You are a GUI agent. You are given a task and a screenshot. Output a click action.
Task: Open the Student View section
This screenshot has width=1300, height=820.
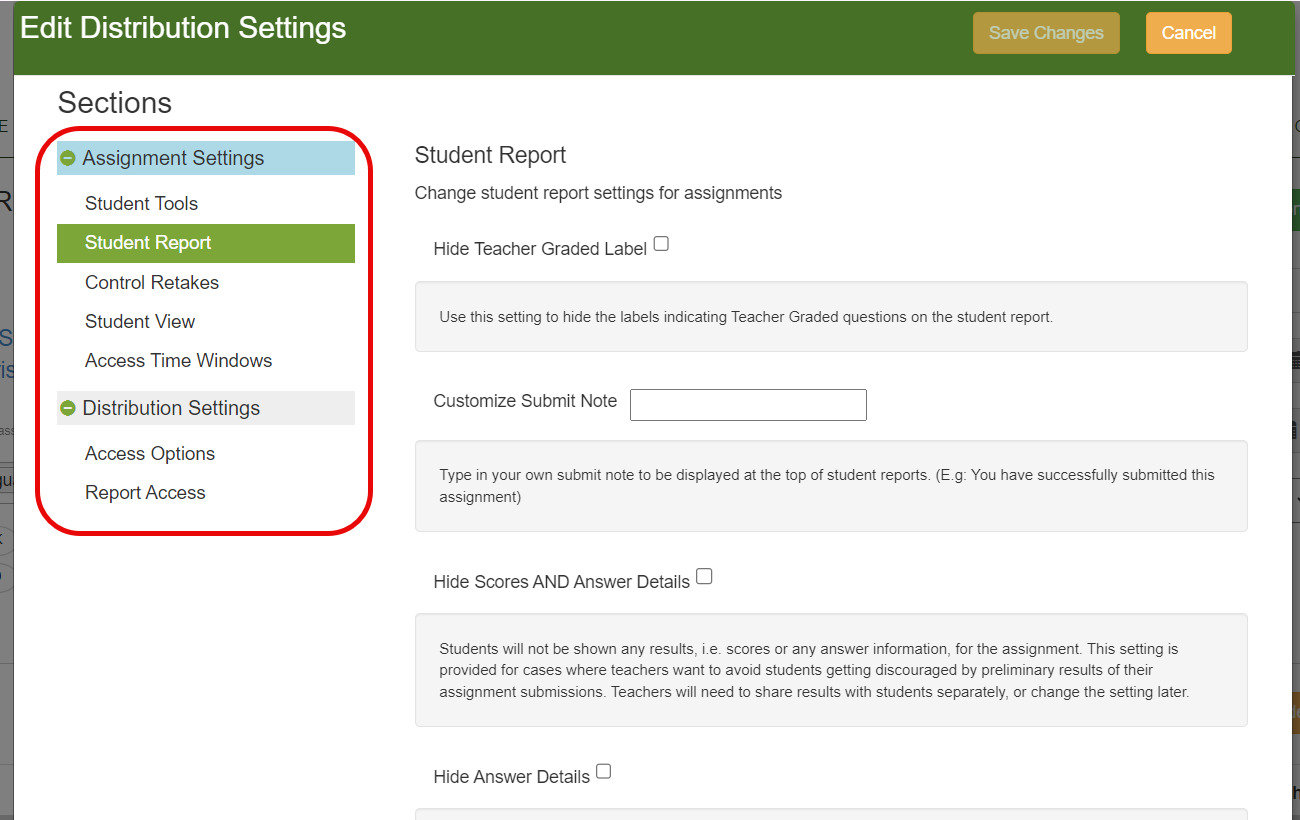pos(140,321)
